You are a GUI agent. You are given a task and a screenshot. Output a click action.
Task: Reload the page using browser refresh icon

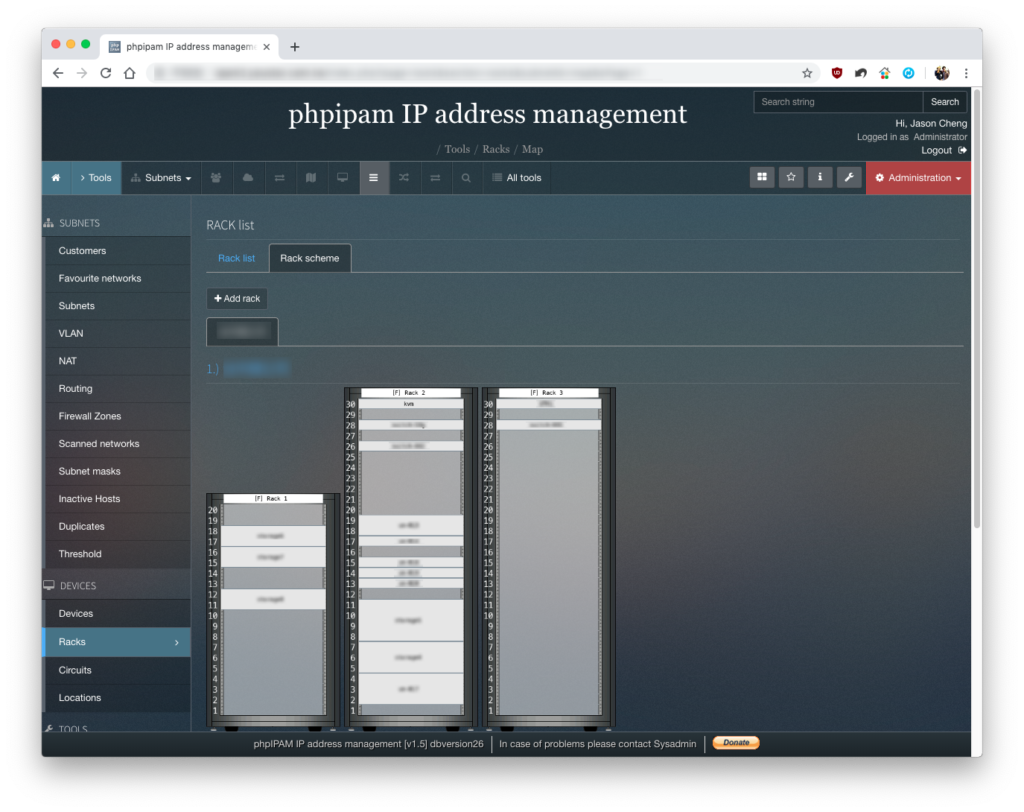click(106, 73)
